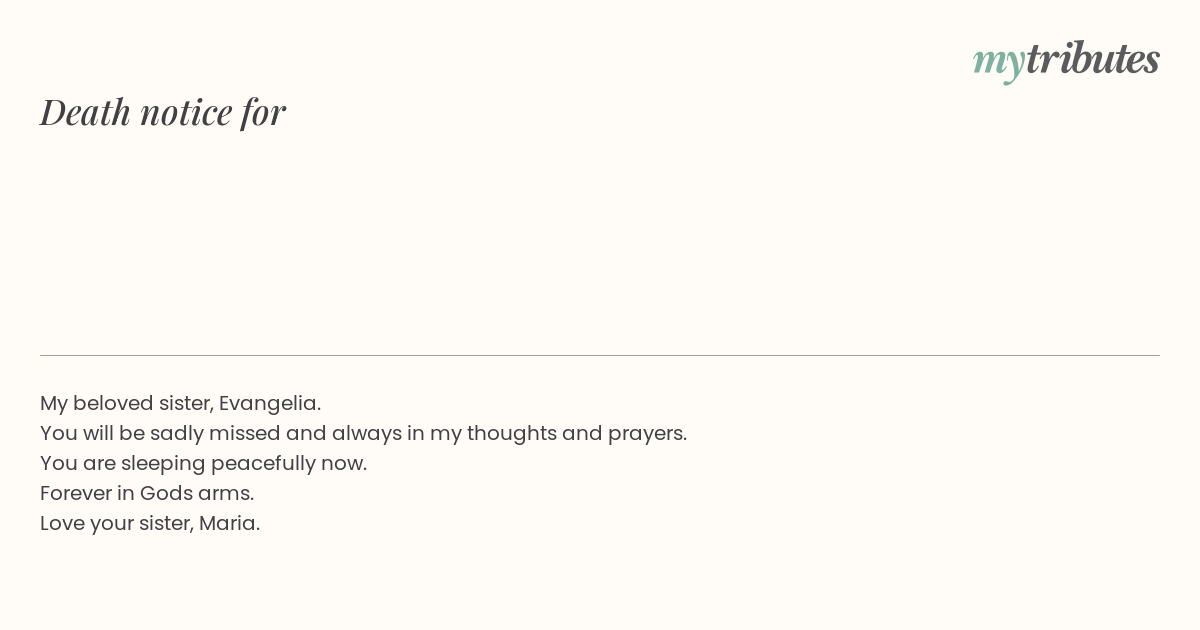1200x630 pixels.
Task: Click the word "for" in the heading
Action: point(263,112)
